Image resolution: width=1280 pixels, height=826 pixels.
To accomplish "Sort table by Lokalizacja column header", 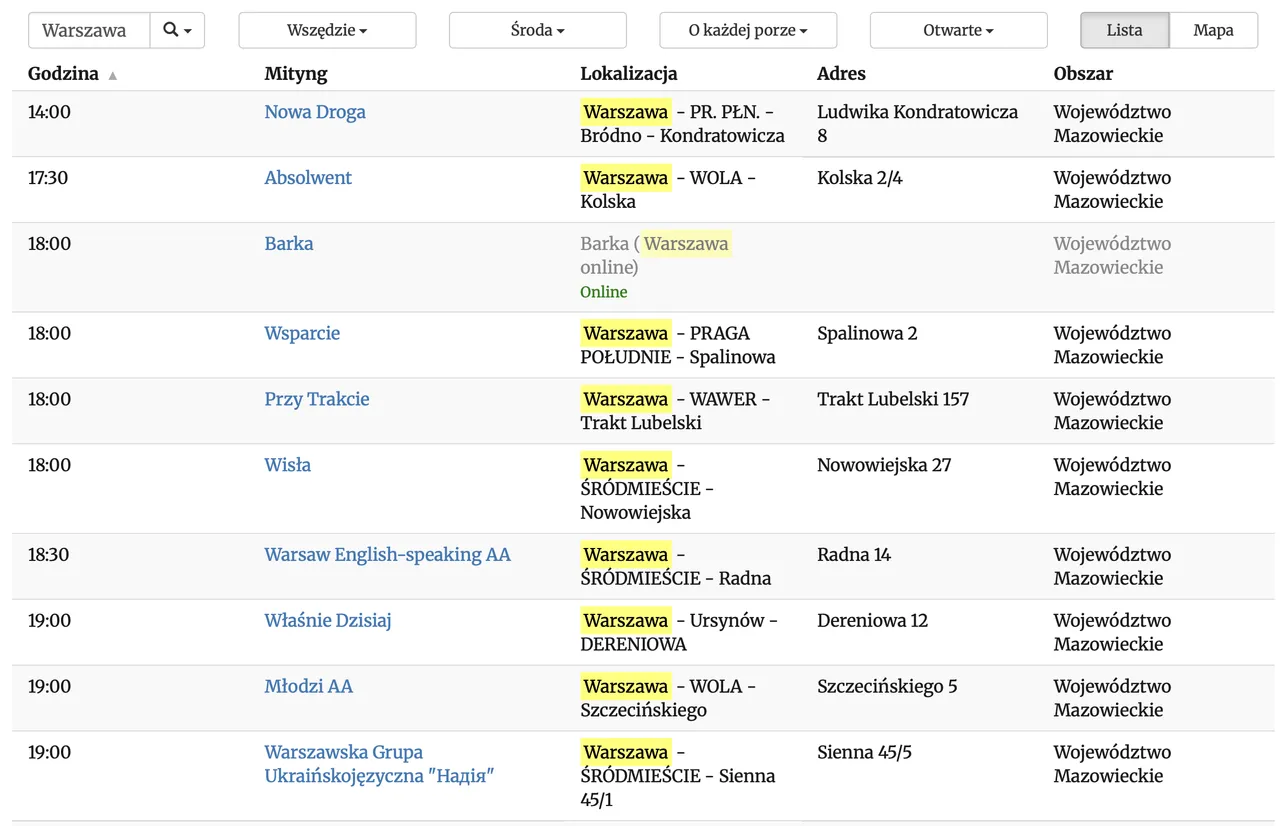I will 628,73.
